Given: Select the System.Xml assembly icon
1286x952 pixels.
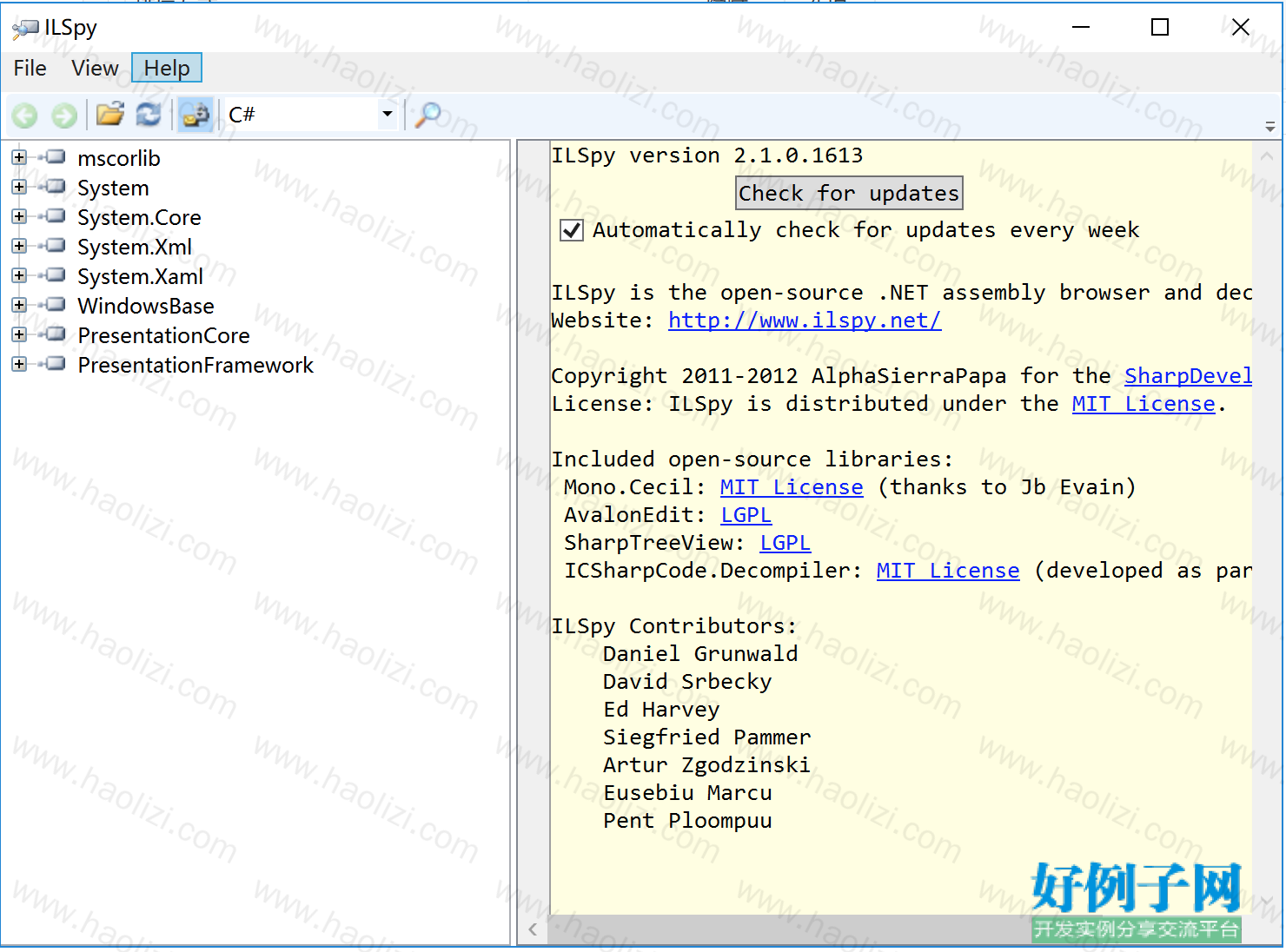Looking at the screenshot, I should (53, 246).
